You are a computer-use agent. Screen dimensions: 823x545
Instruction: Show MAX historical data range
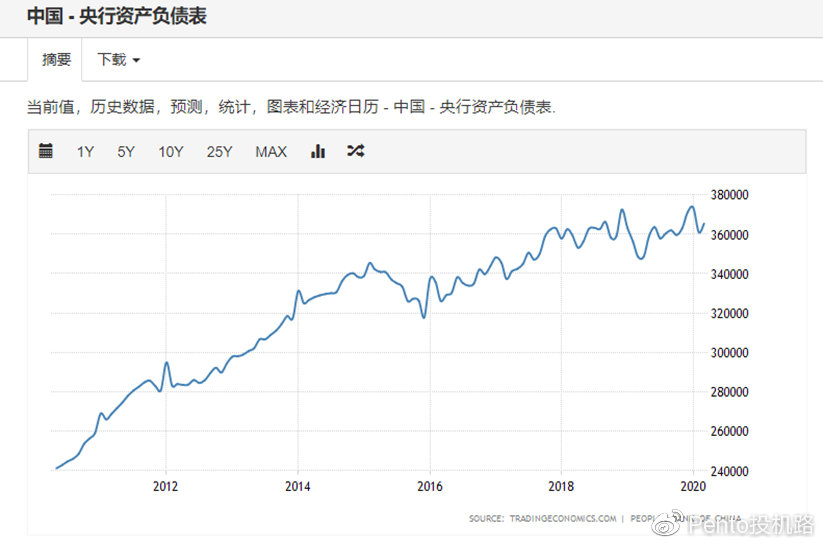coord(271,152)
